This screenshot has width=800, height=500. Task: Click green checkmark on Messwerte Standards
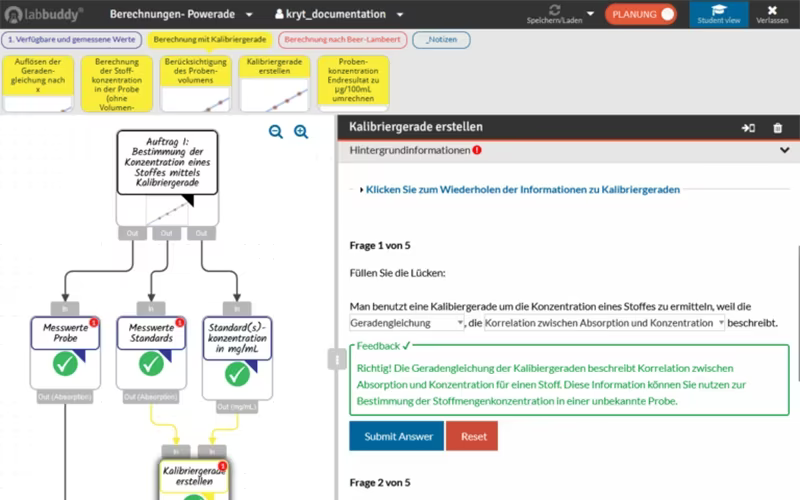pos(151,364)
